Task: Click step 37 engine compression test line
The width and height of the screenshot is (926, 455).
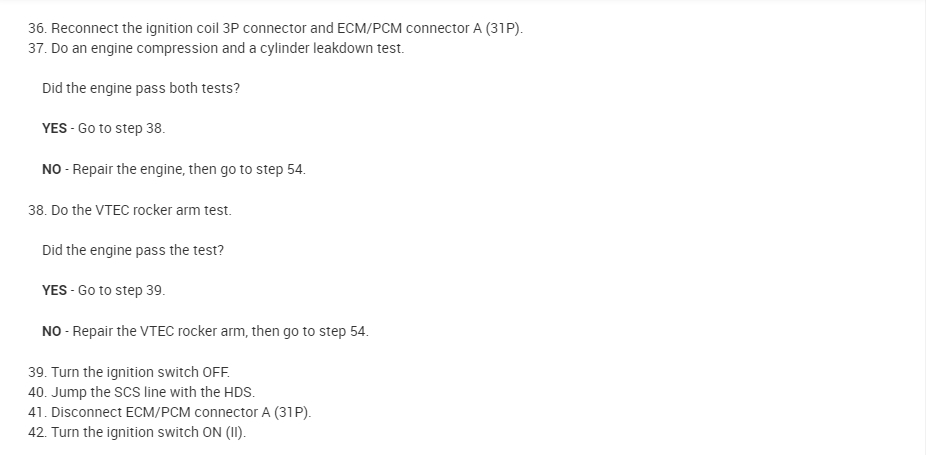Action: (x=216, y=48)
